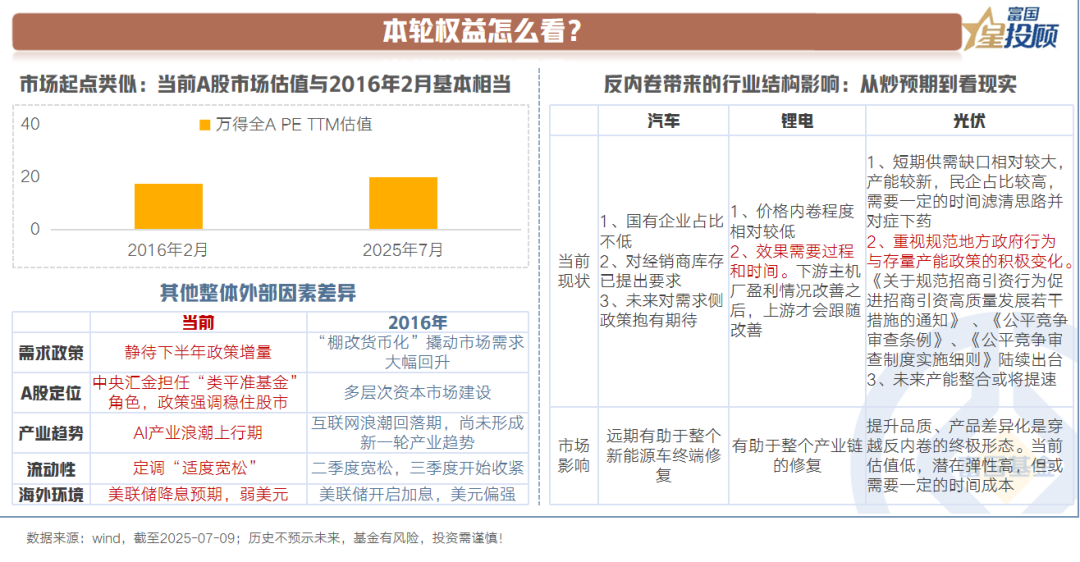Click the column header 锂电
Viewport: 1080px width, 562px height.
797,121
